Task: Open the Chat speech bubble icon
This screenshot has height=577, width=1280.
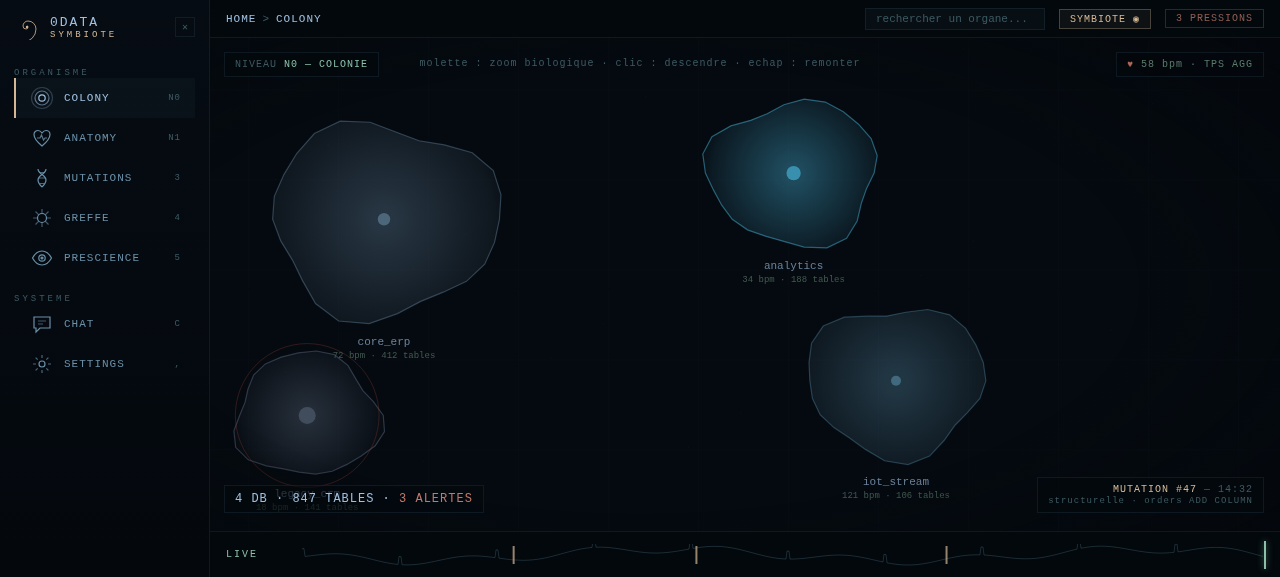Action: pyautogui.click(x=42, y=324)
